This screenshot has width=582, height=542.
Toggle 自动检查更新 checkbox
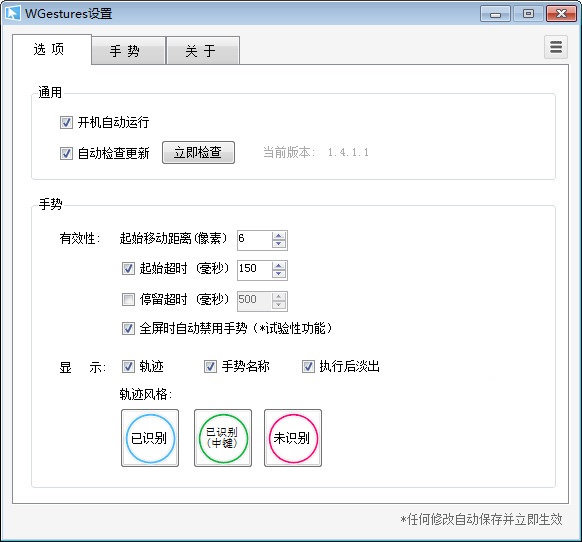[66, 153]
